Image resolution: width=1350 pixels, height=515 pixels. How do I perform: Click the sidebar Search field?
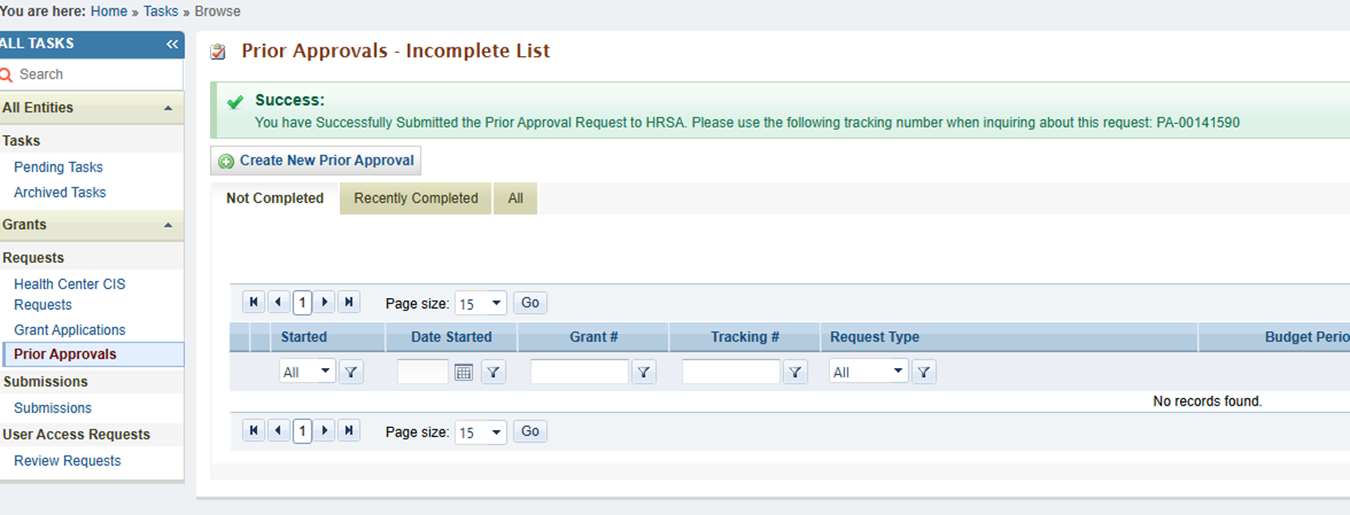point(98,74)
